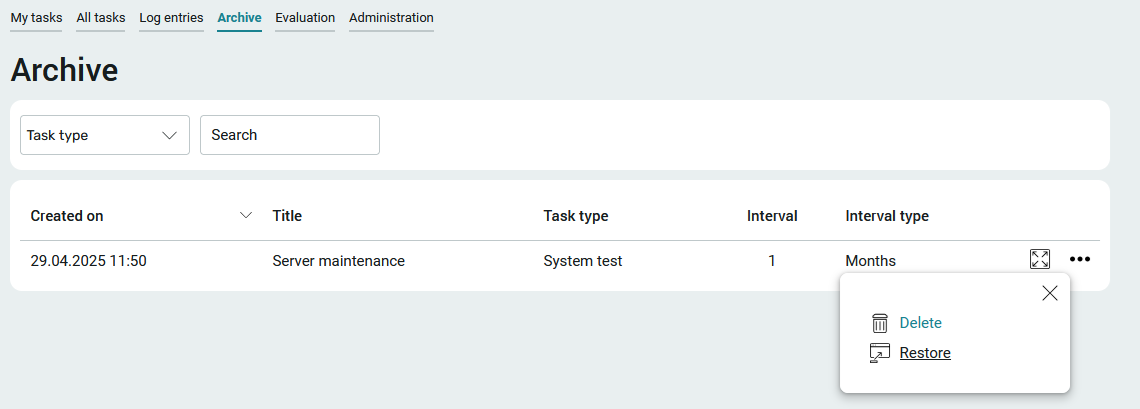Focus the Search input field

(x=289, y=135)
